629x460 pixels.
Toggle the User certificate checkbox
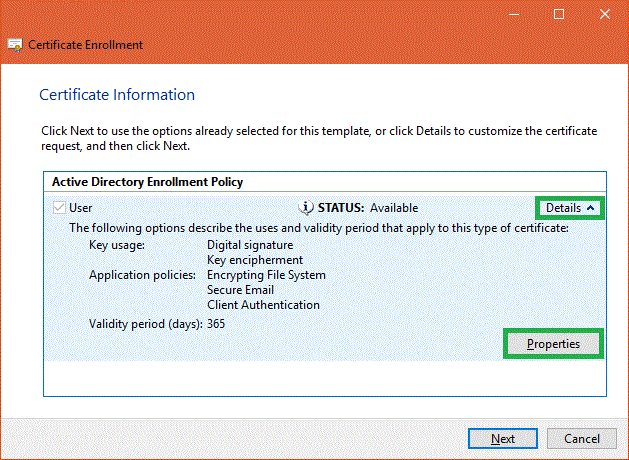point(58,208)
